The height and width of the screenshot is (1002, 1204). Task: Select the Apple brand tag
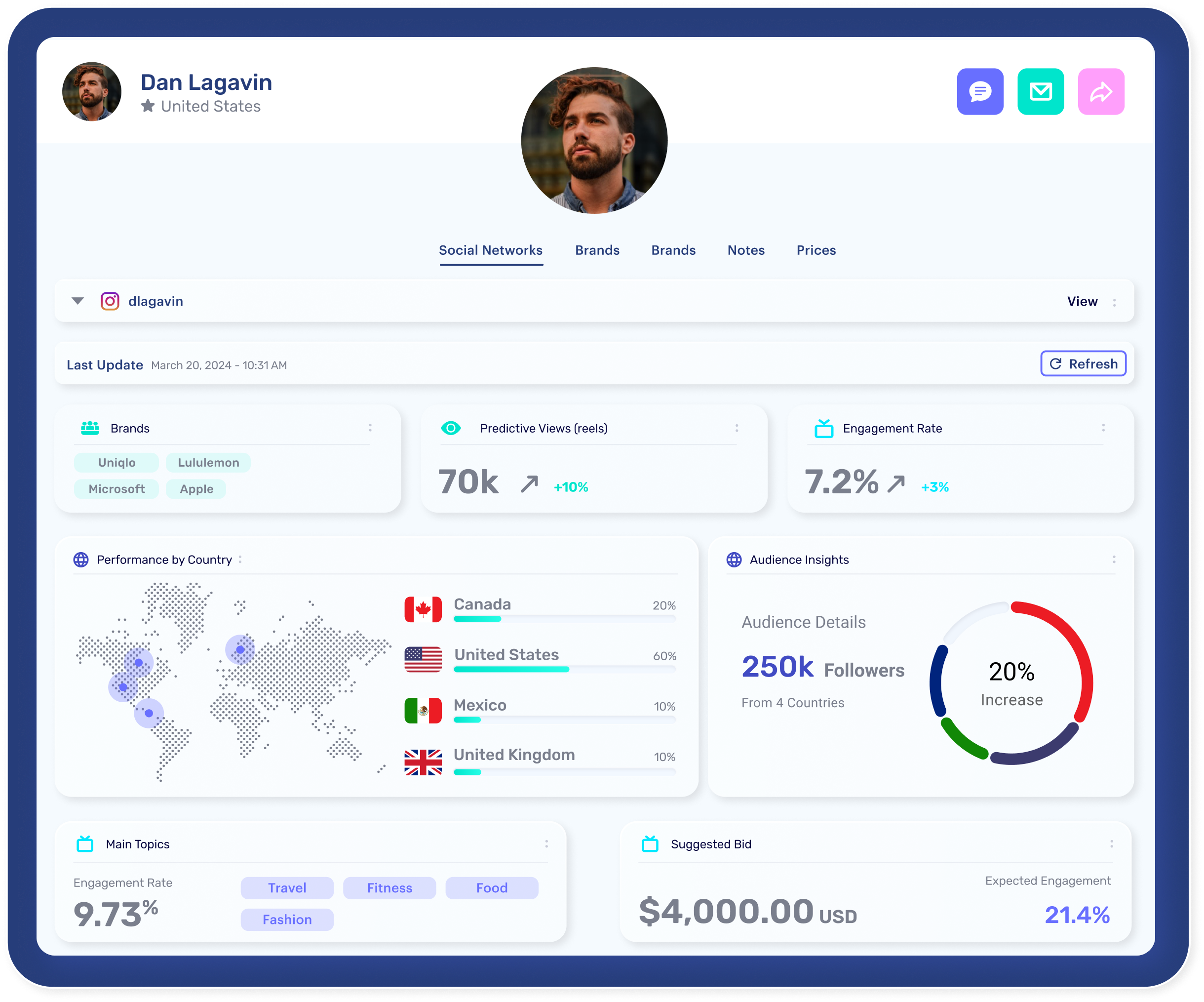[195, 489]
